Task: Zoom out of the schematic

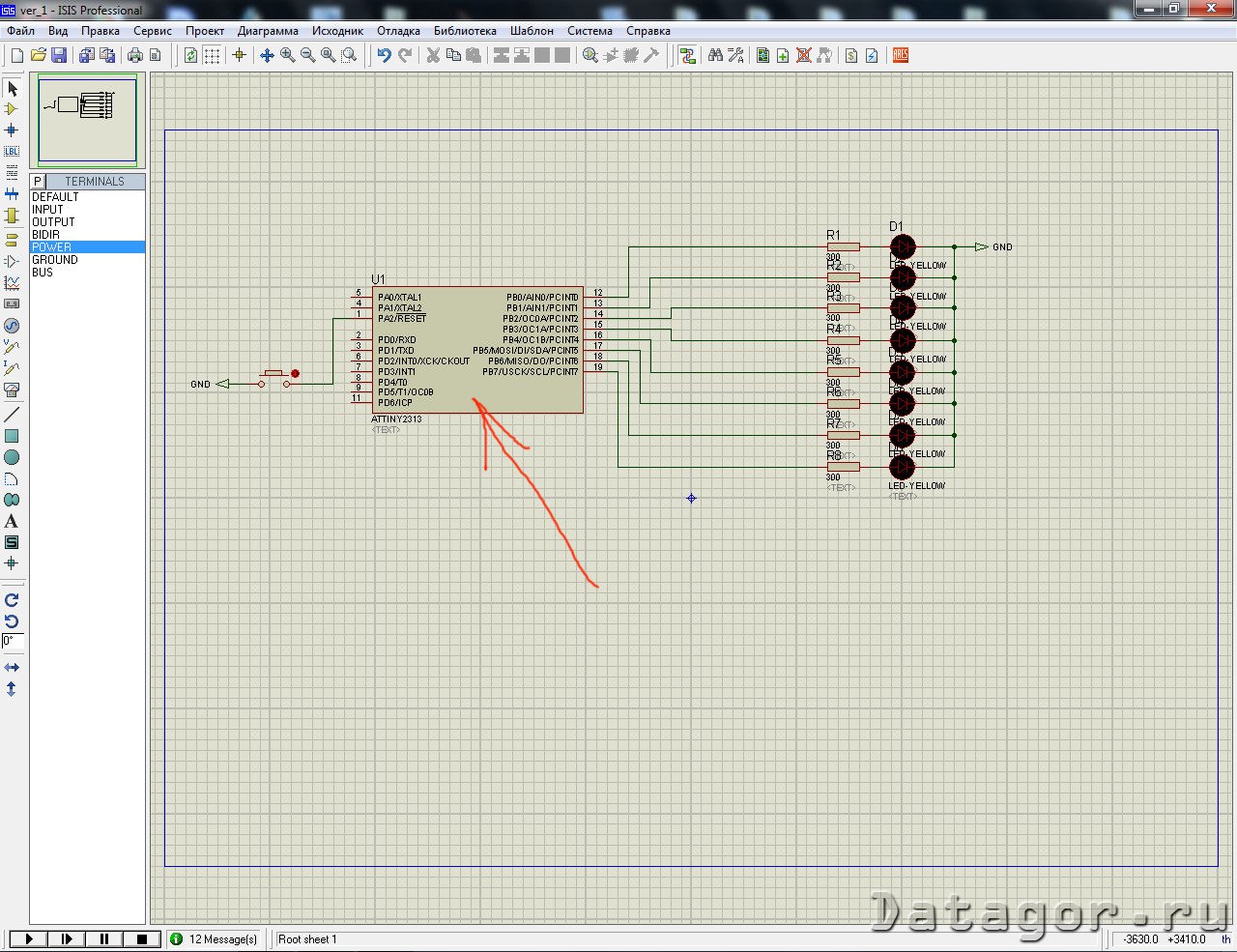Action: (307, 56)
